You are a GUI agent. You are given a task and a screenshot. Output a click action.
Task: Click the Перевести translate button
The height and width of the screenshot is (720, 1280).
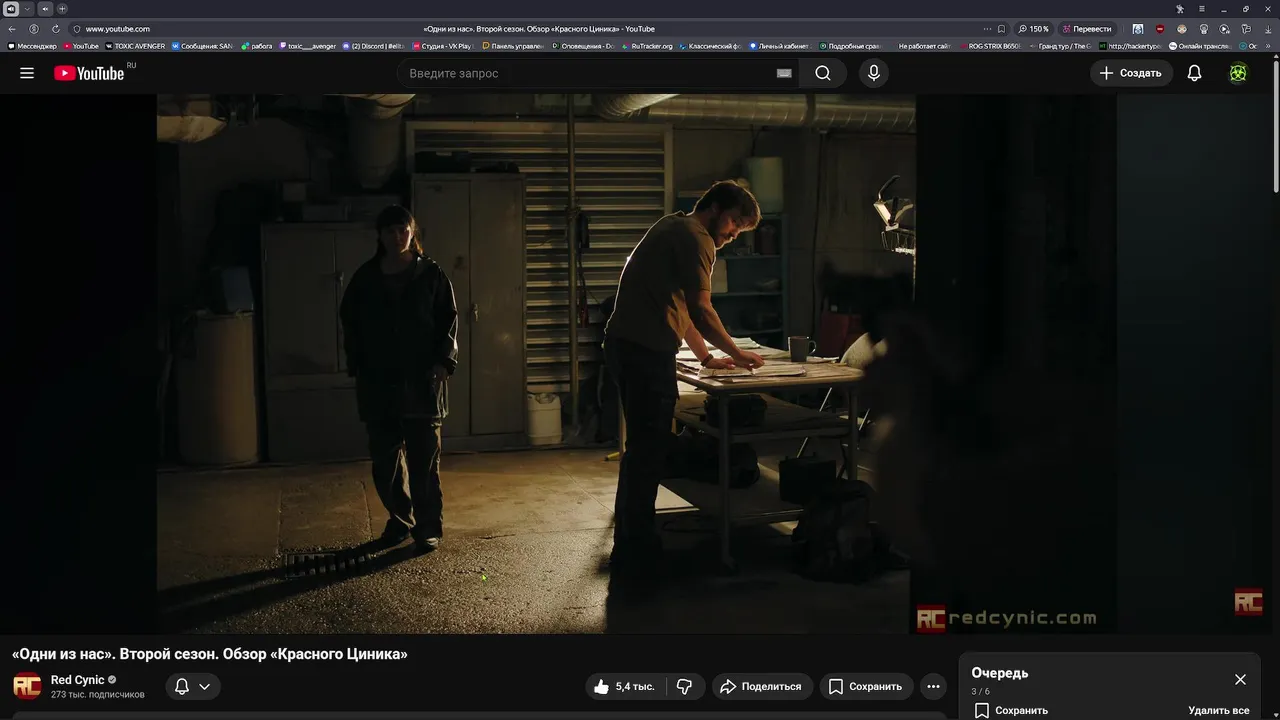[x=1086, y=29]
